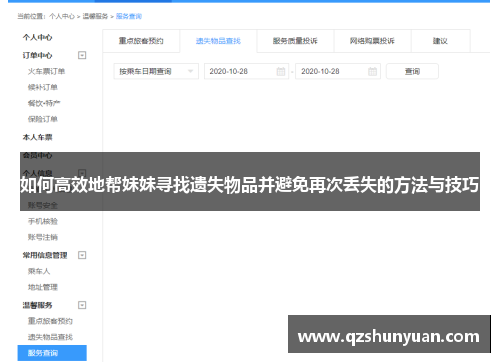
Task: Select 个人中心 heading in the sidebar
Action: pyautogui.click(x=37, y=37)
